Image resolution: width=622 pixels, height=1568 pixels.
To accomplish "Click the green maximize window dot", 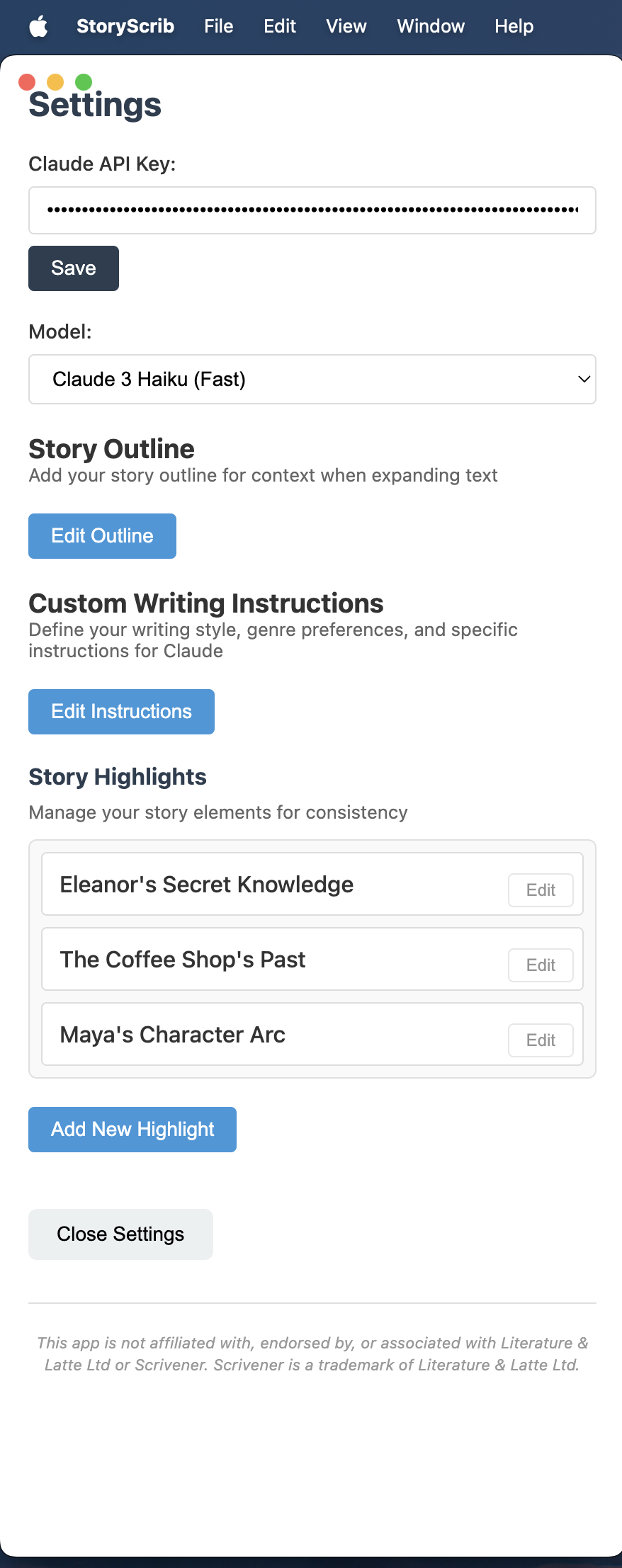I will pos(84,82).
